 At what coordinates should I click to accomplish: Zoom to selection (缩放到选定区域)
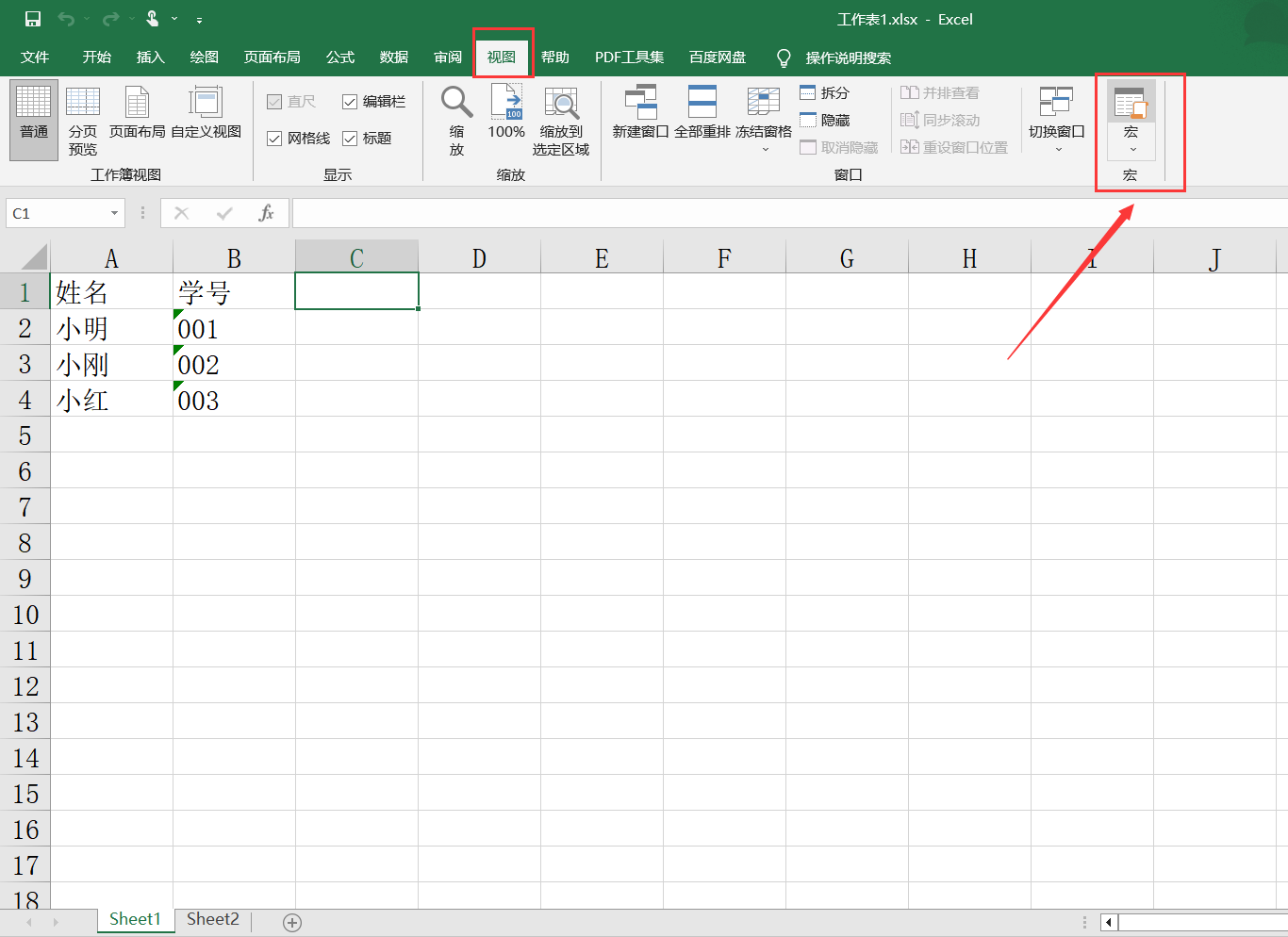click(561, 120)
